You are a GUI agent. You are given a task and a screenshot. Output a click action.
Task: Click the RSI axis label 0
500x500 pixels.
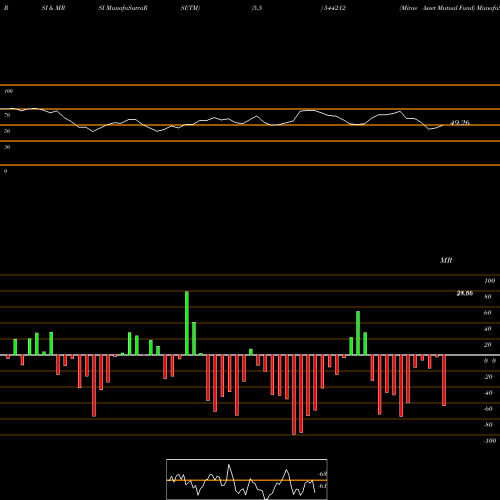coord(5,171)
